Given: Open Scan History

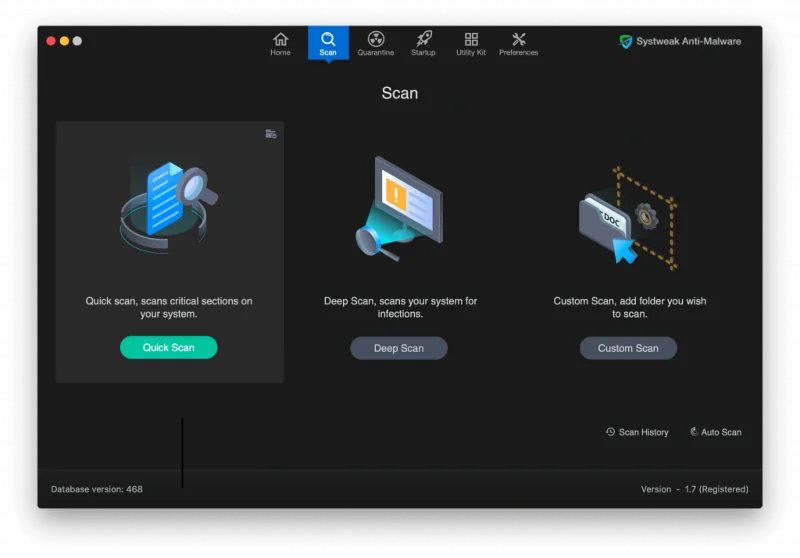Looking at the screenshot, I should 637,432.
